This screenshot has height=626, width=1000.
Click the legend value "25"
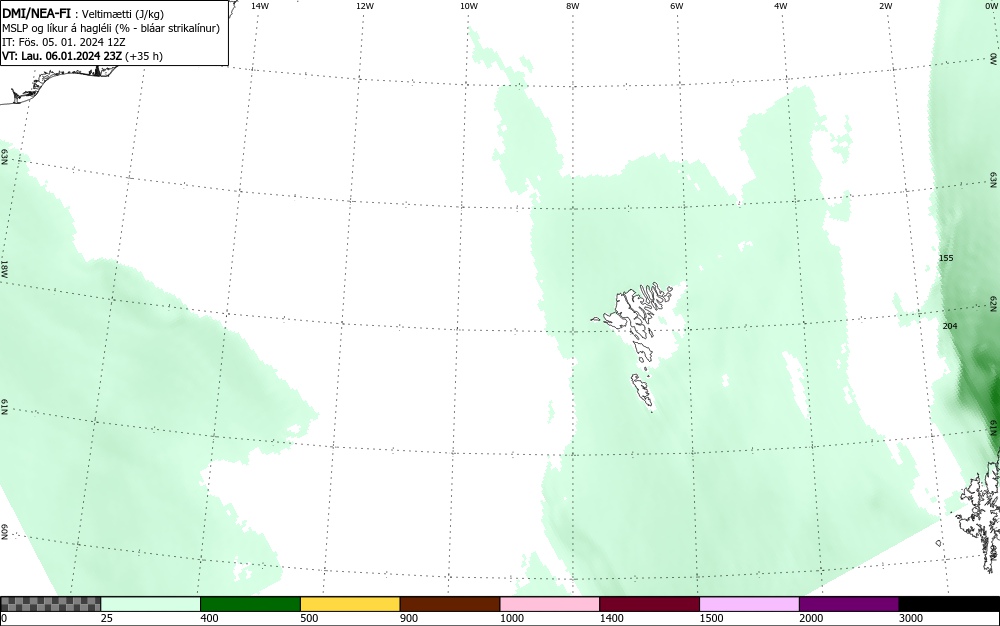[x=106, y=618]
